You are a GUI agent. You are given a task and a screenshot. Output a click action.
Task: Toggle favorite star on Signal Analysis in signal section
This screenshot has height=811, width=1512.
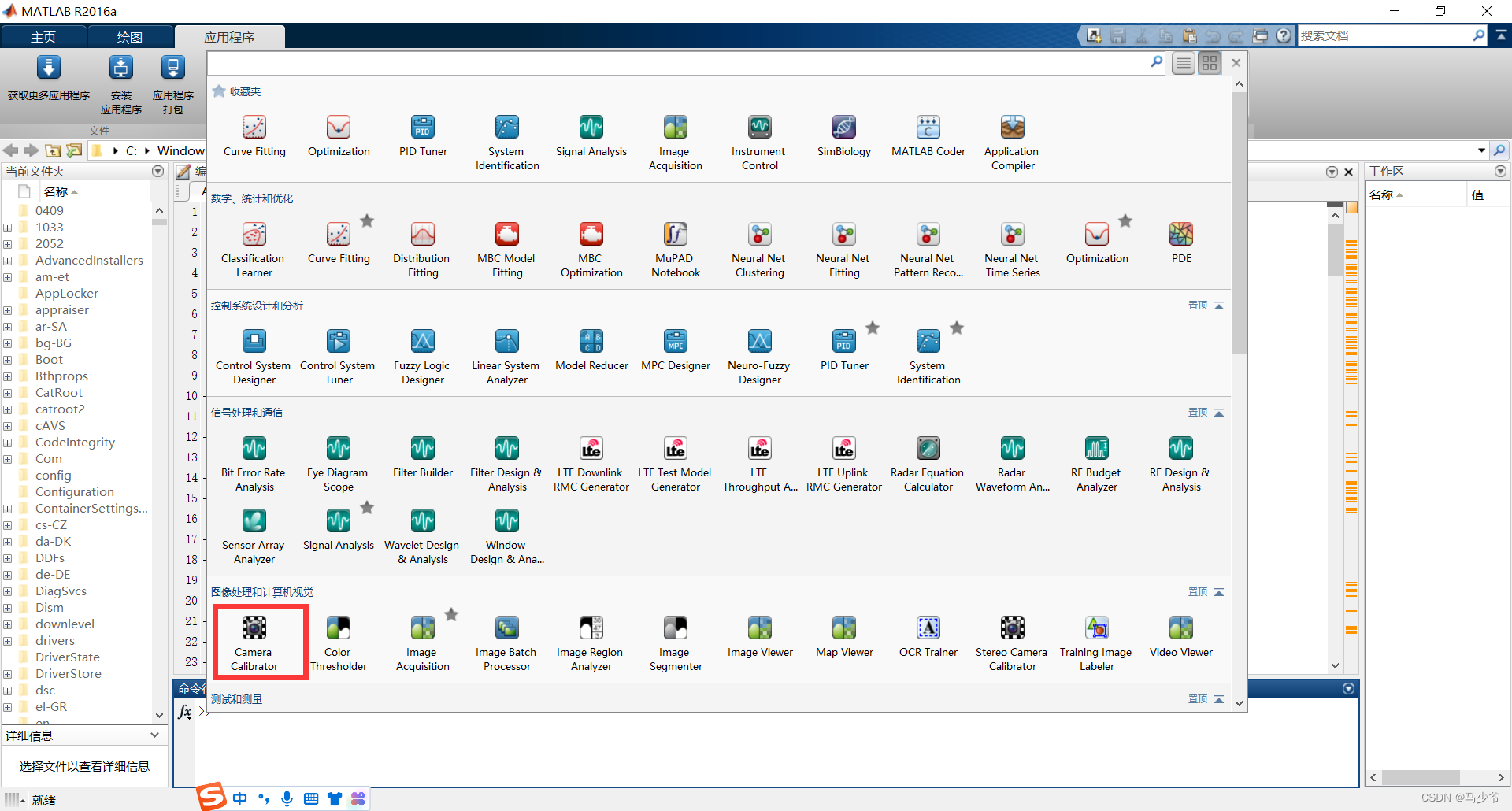[x=367, y=508]
